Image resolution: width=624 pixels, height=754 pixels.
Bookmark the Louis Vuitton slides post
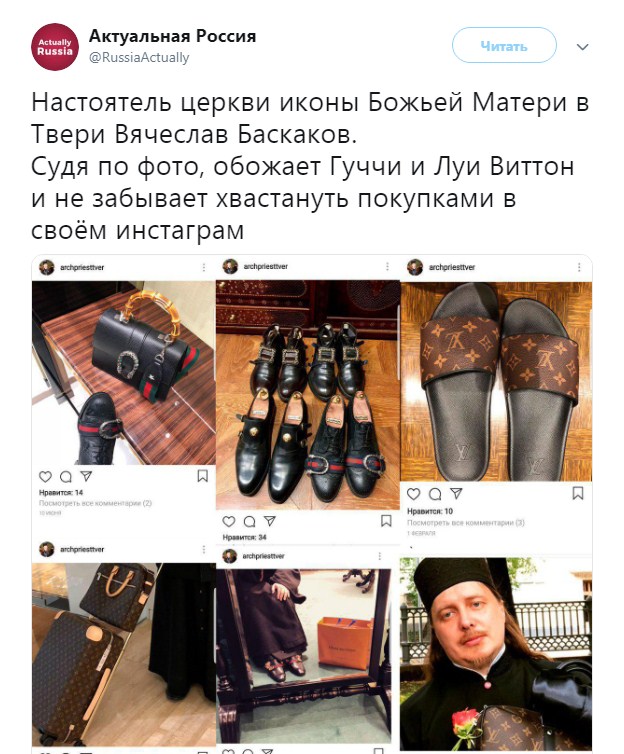[578, 493]
